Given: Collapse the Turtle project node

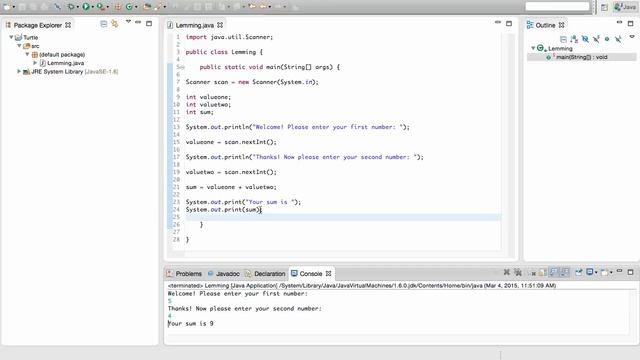Looking at the screenshot, I should [11, 37].
